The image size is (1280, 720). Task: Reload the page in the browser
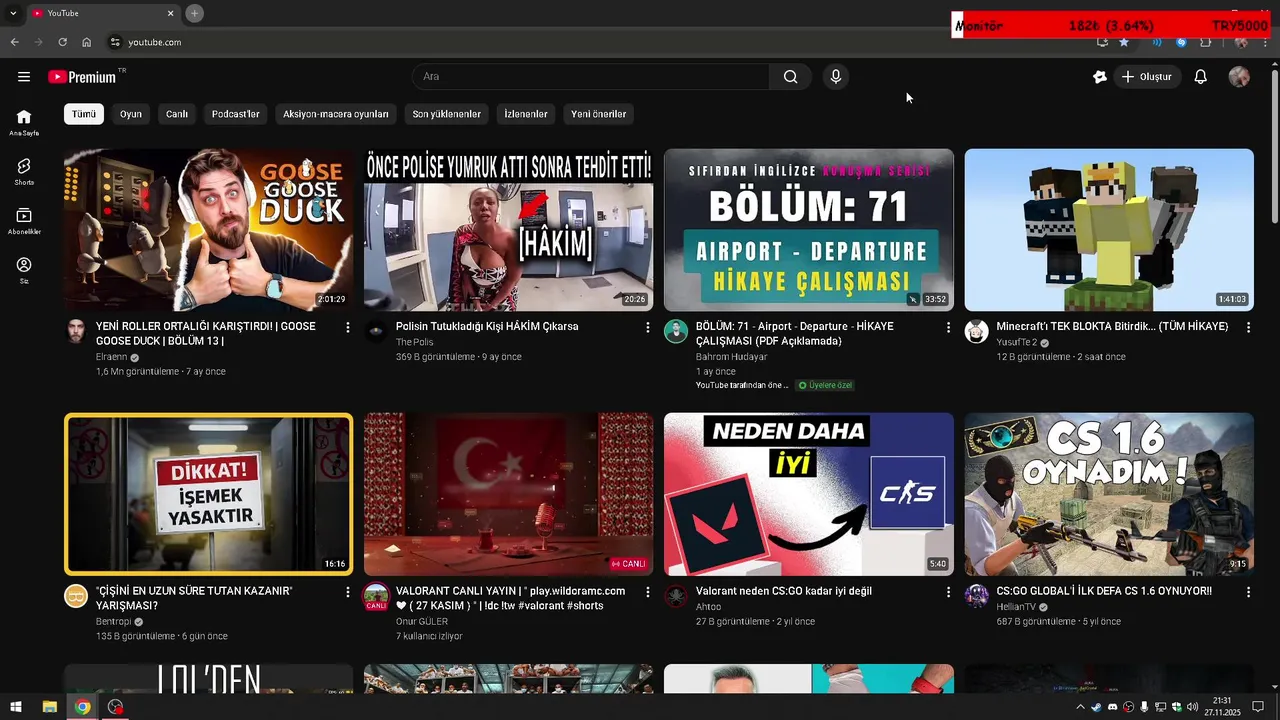pos(62,42)
